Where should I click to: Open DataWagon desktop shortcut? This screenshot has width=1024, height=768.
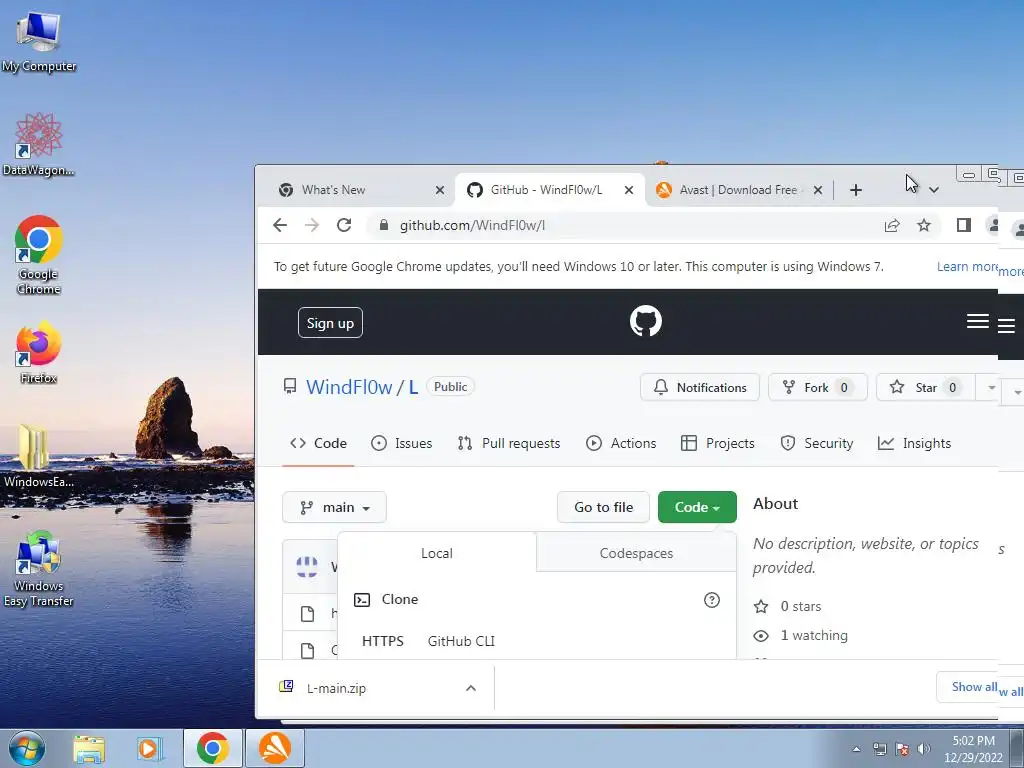click(x=39, y=145)
